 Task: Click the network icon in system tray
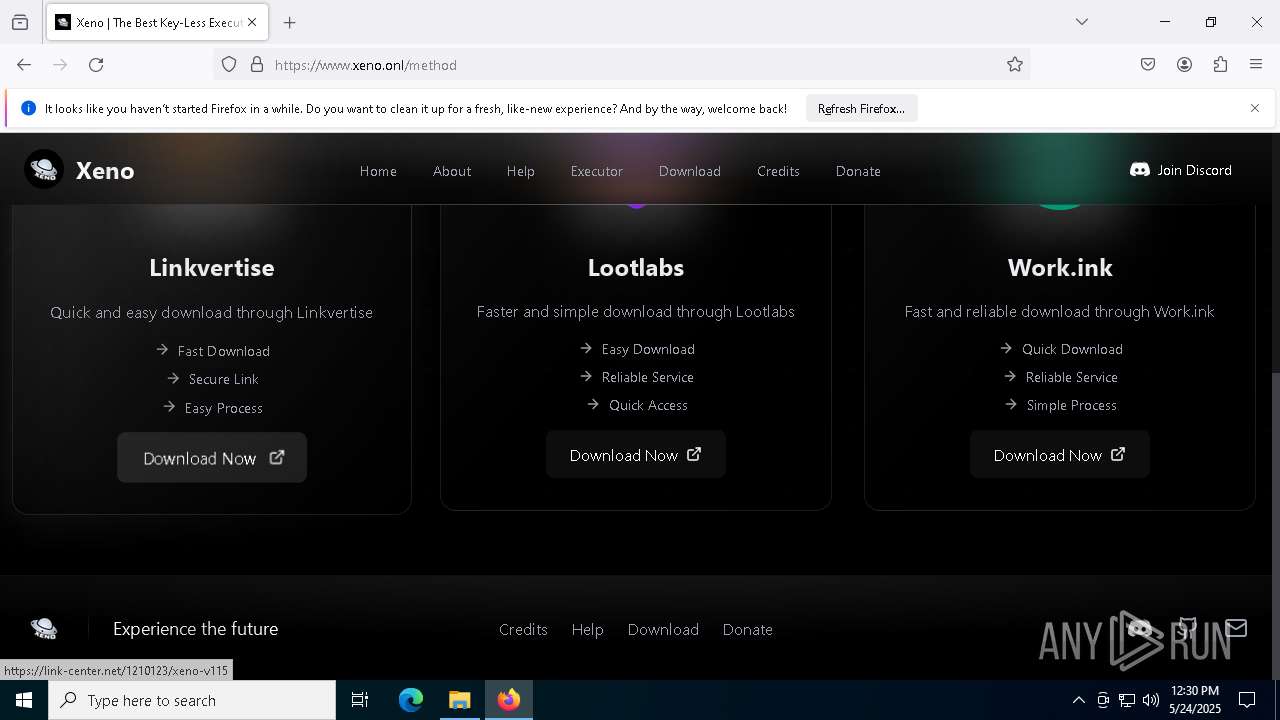pos(1127,700)
